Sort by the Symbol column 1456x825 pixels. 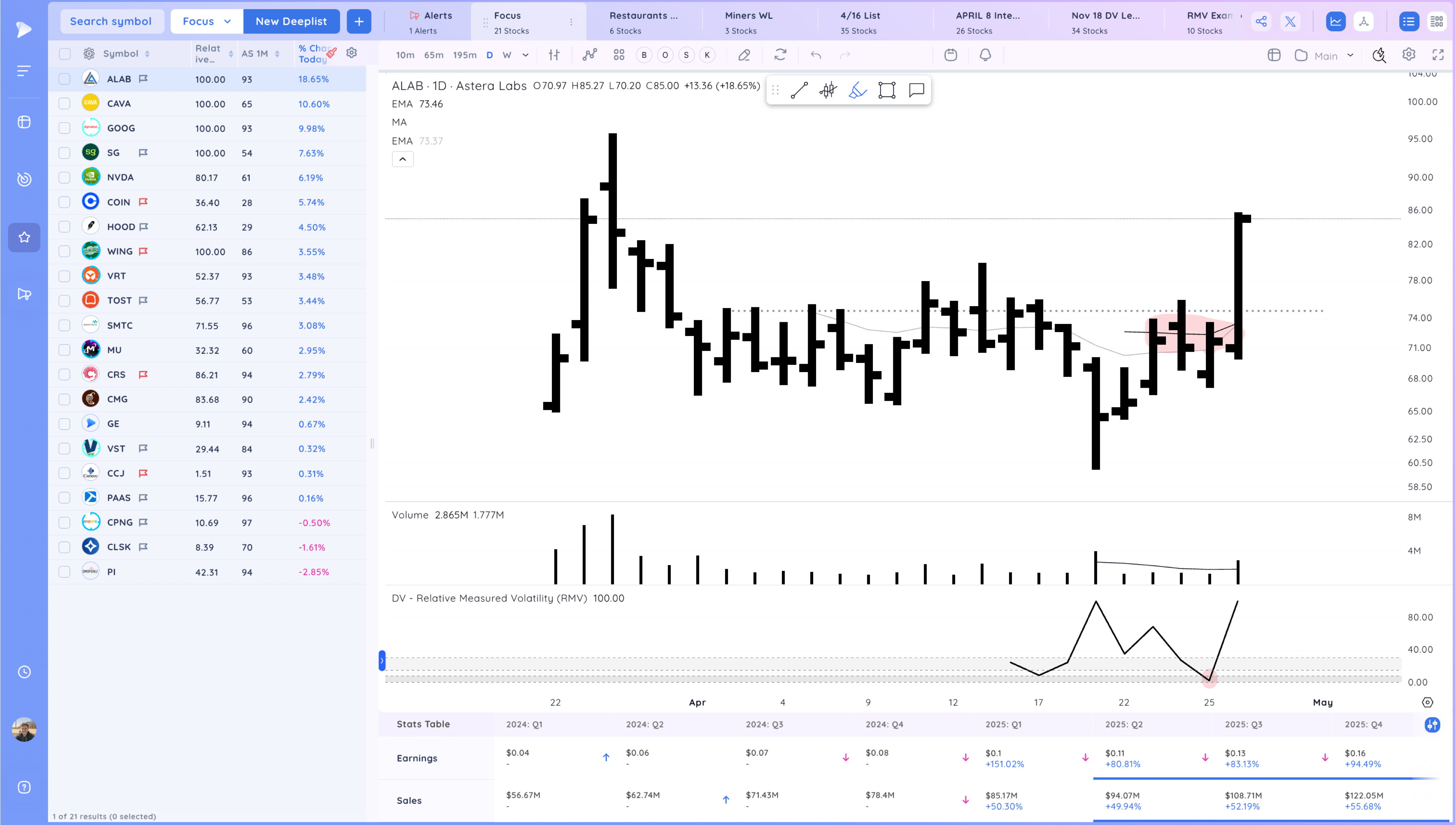pyautogui.click(x=126, y=54)
